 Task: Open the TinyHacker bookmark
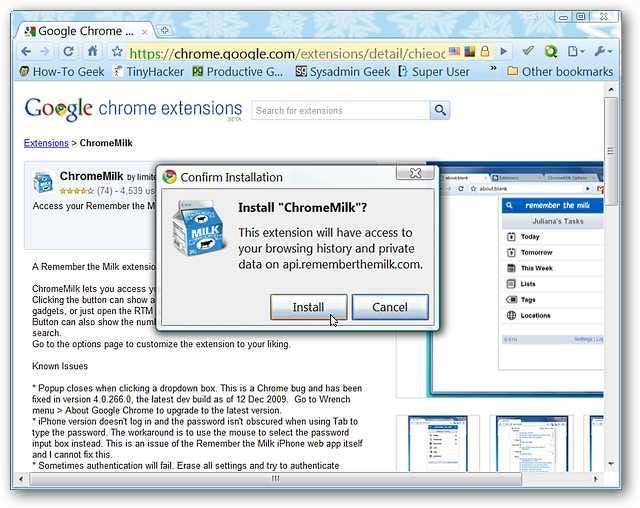(149, 72)
